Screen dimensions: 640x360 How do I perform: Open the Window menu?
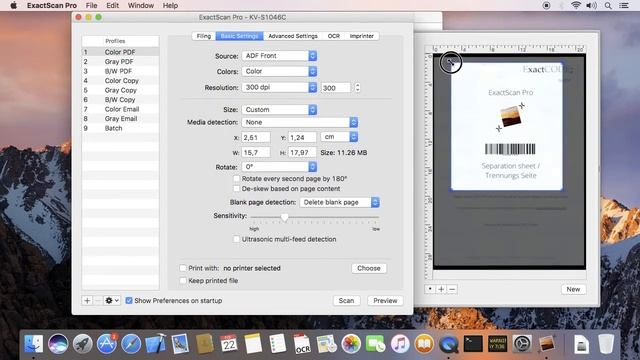tap(140, 5)
